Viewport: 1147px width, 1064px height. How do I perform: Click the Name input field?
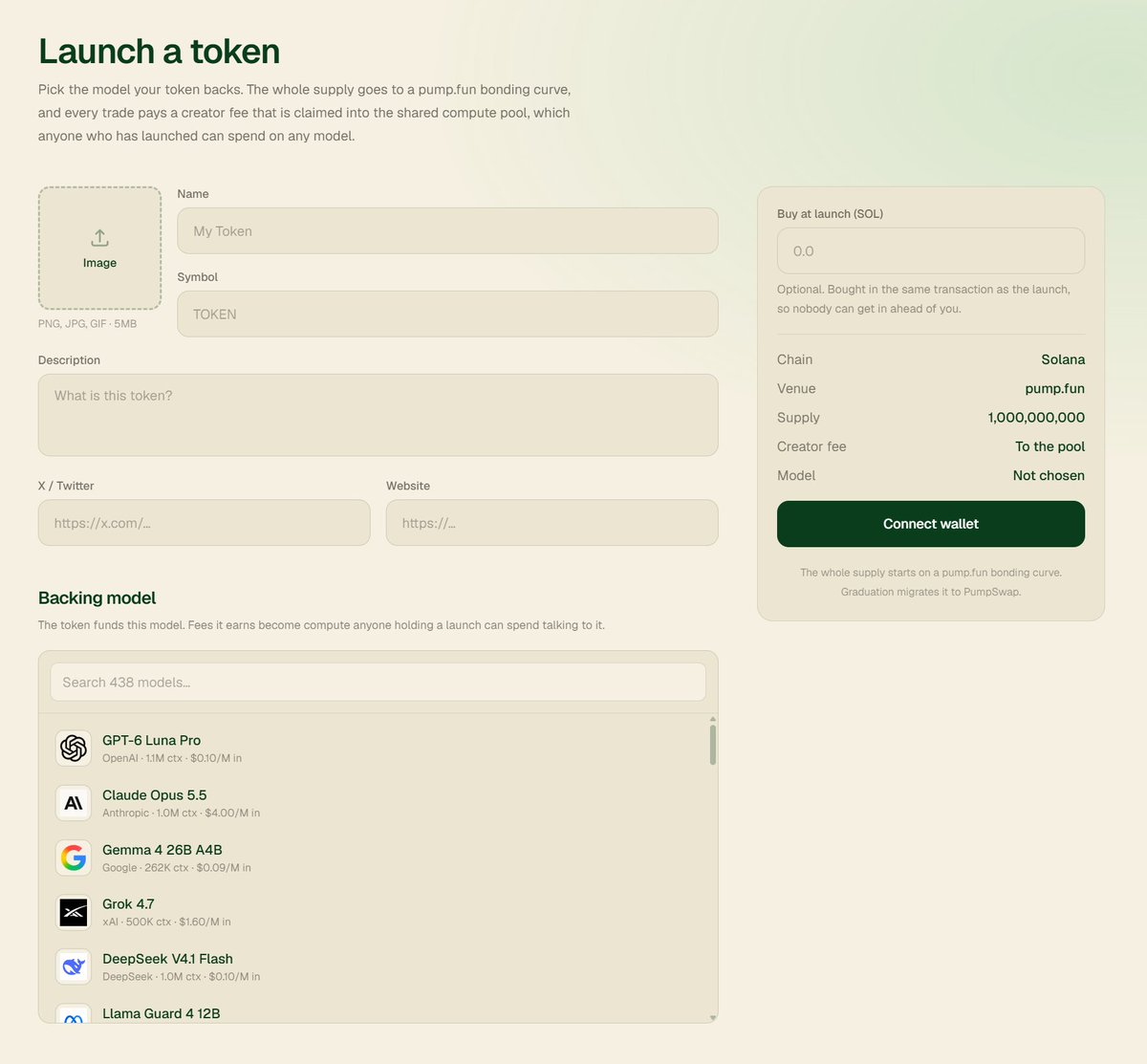(x=447, y=230)
